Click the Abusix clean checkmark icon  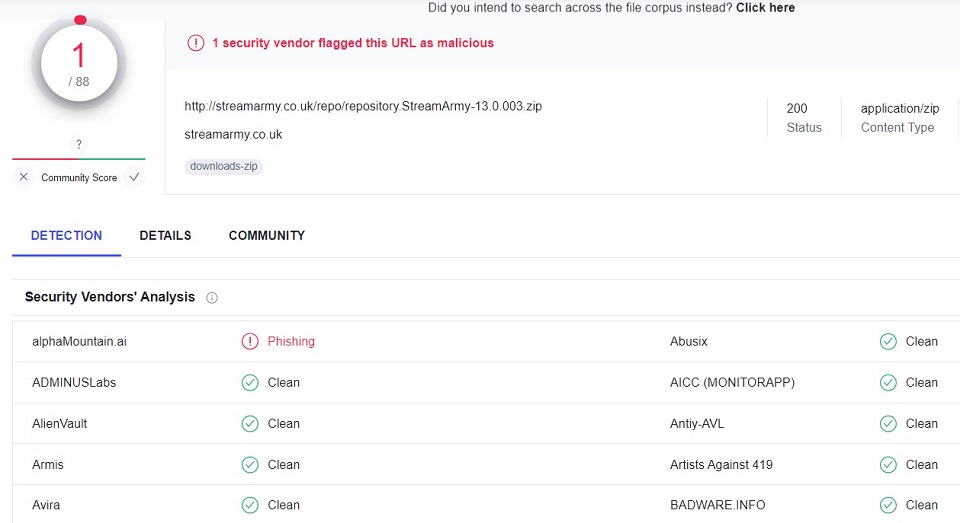pos(888,341)
